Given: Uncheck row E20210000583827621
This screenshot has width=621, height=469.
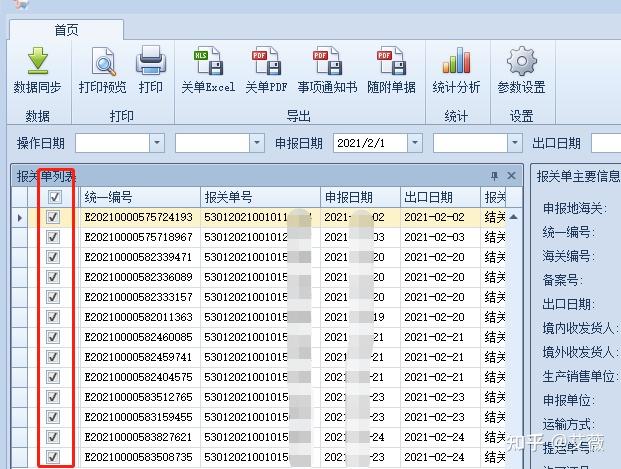Looking at the screenshot, I should (53, 437).
